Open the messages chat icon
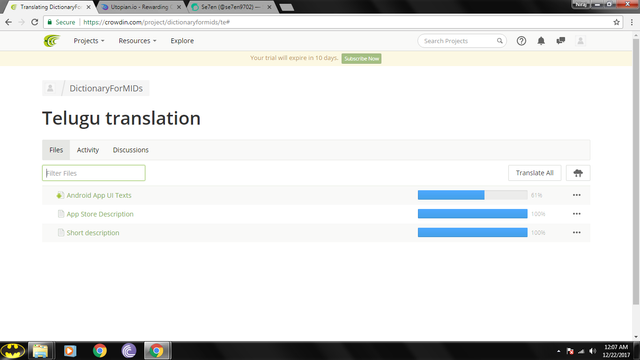The width and height of the screenshot is (640, 360). pyautogui.click(x=561, y=41)
